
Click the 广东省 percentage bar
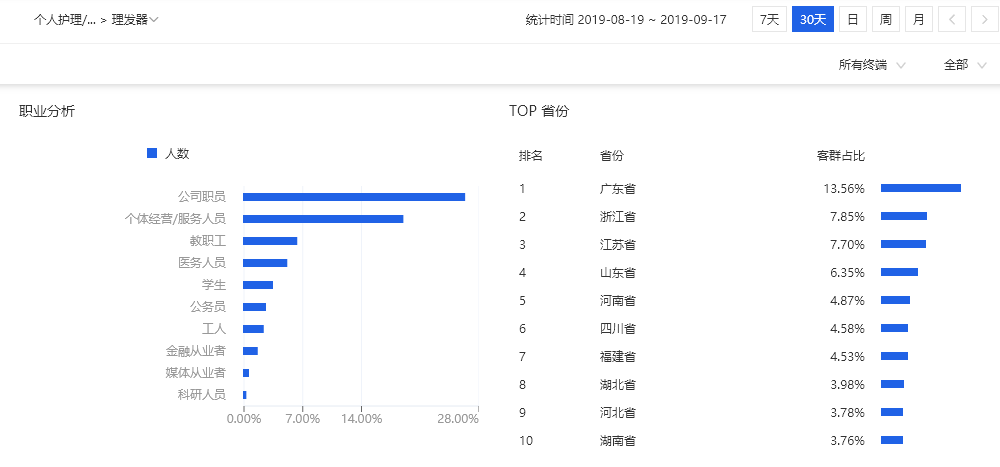(920, 188)
